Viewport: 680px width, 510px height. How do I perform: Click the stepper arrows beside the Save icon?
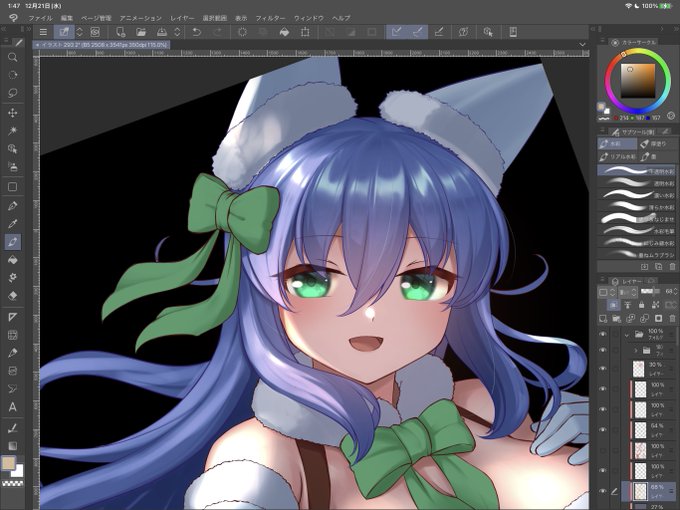(x=177, y=32)
